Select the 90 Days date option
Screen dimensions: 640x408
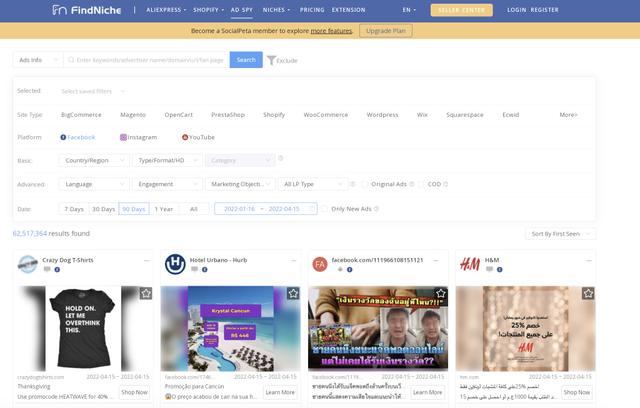(x=134, y=209)
